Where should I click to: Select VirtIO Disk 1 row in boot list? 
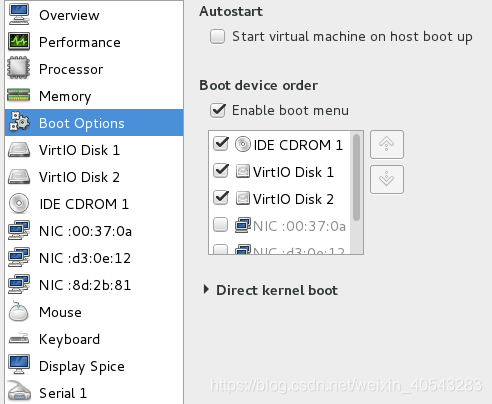point(280,172)
